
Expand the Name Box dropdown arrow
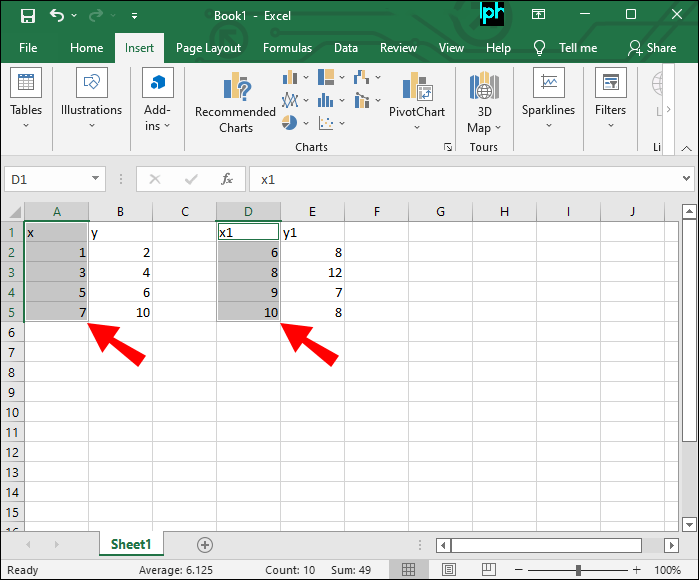click(x=96, y=179)
